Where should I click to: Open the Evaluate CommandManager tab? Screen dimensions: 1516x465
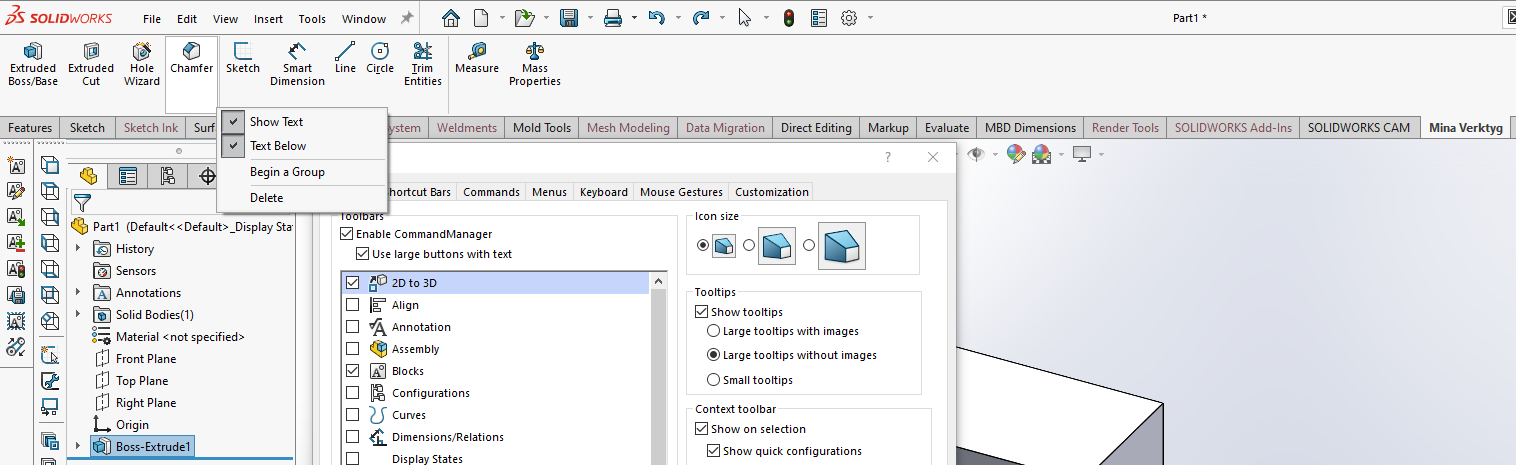coord(946,128)
